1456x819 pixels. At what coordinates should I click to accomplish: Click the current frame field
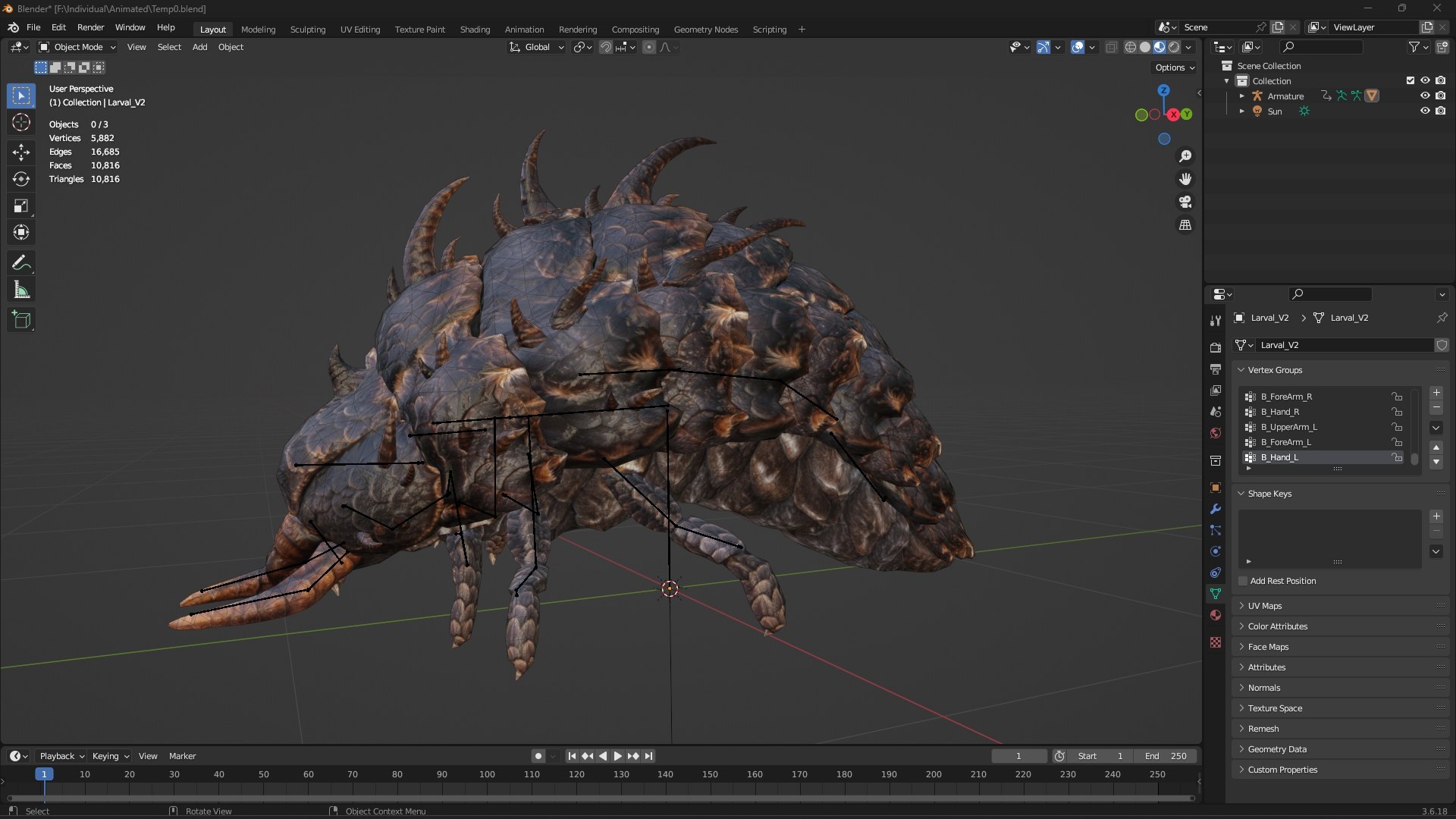1018,756
